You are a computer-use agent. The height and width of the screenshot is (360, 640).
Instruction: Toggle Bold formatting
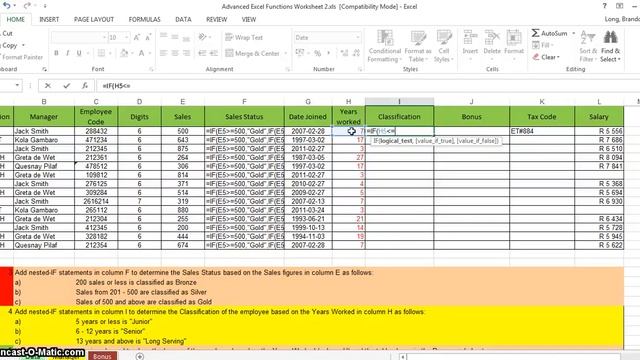pyautogui.click(x=56, y=53)
